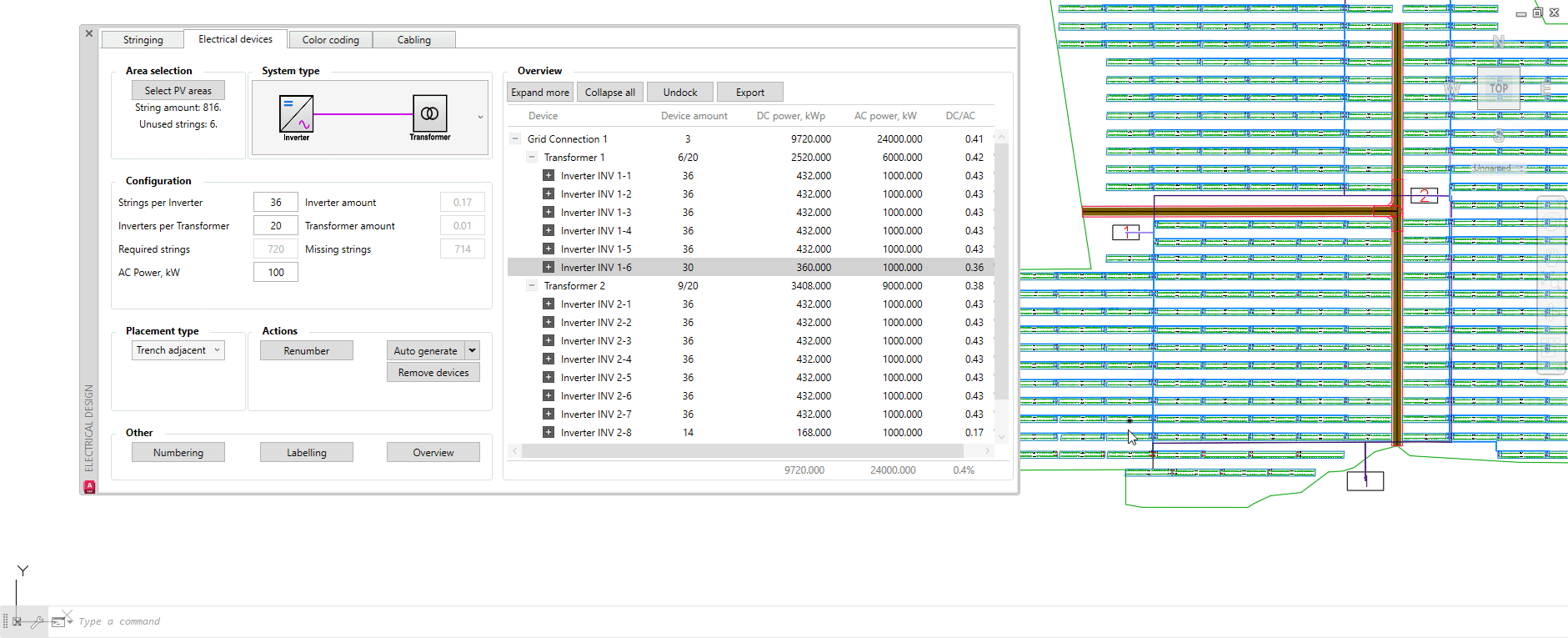Click the S compass direction on ViewCube
1568x638 pixels.
click(x=1499, y=135)
